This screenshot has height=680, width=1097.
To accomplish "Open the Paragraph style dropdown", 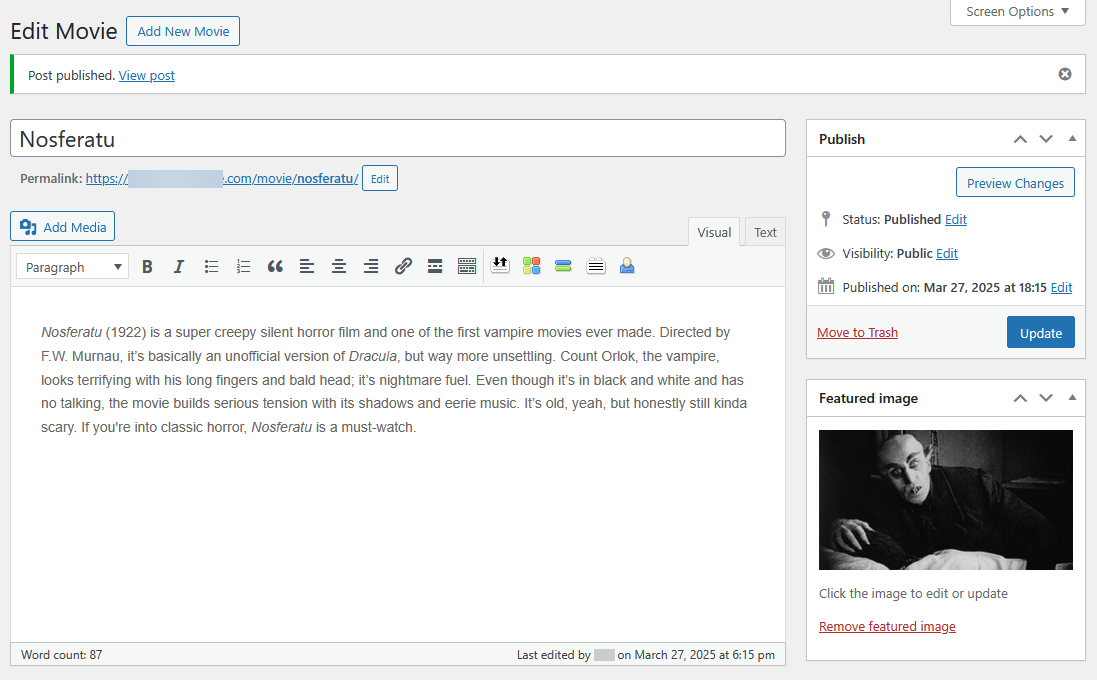I will pos(71,266).
